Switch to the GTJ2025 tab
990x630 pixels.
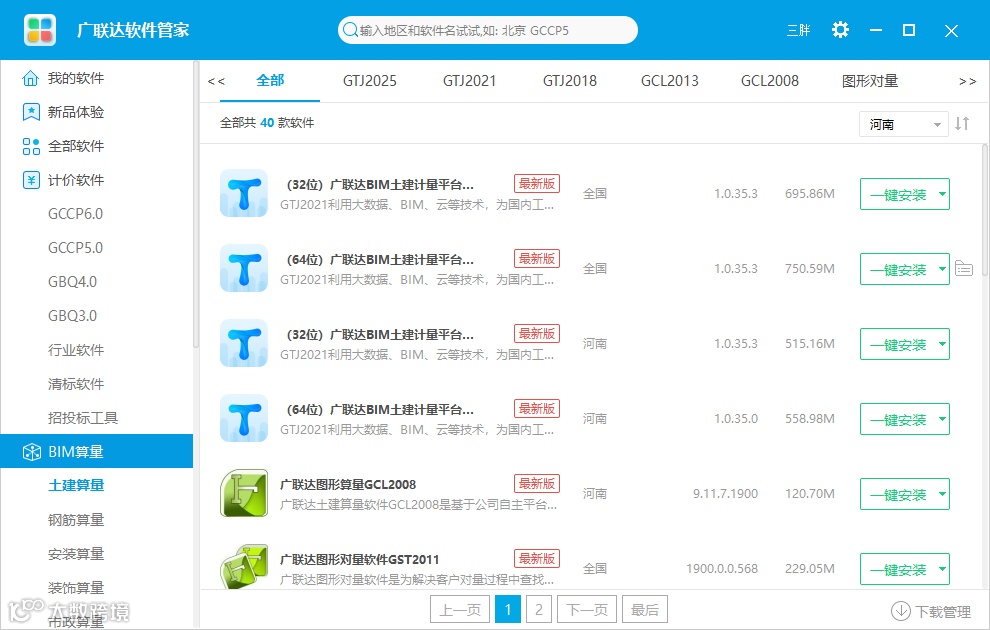[369, 81]
